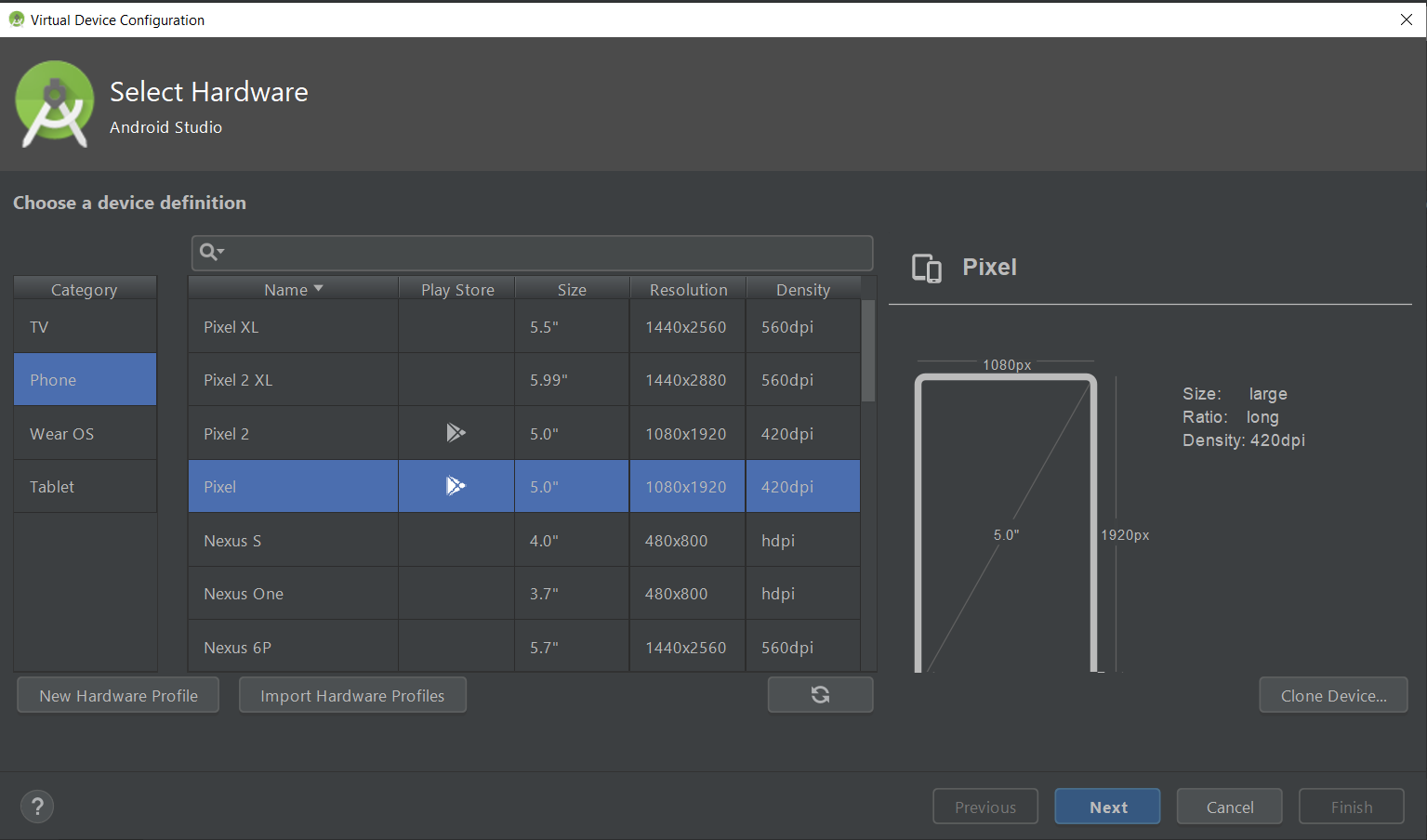Click the device preview phone outline
The width and height of the screenshot is (1427, 840).
point(1006,522)
